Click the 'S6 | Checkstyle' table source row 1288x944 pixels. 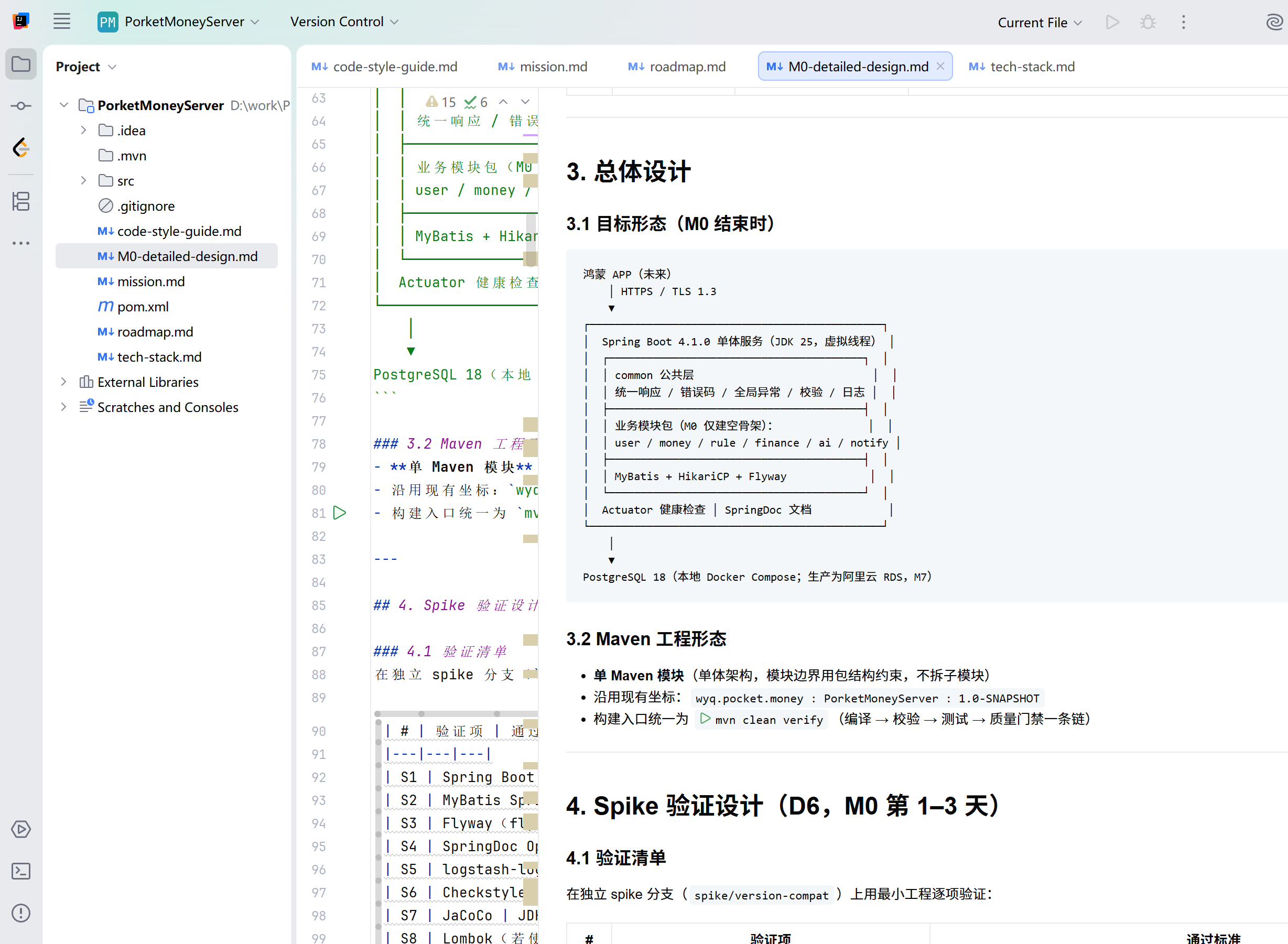462,892
